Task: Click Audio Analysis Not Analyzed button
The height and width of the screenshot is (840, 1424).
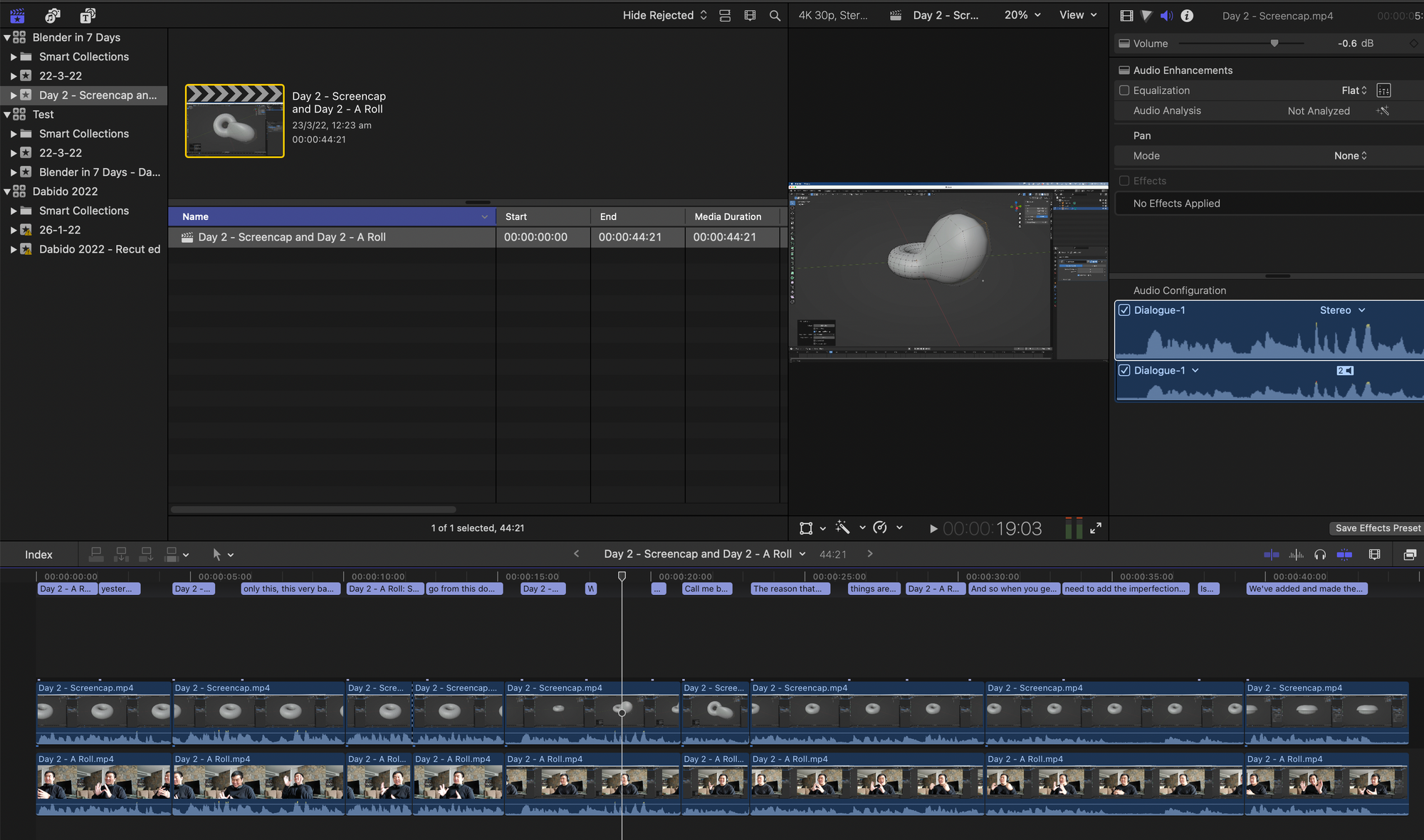Action: click(1319, 110)
